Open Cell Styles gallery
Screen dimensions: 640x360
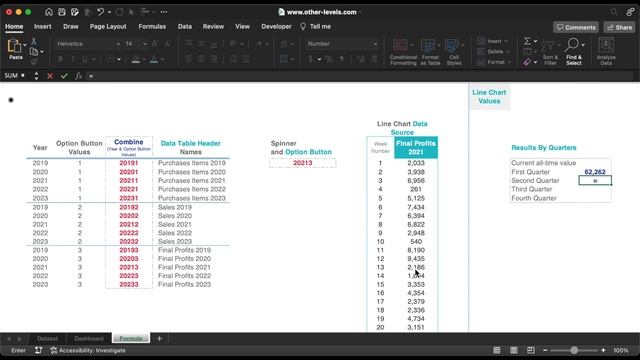click(x=454, y=52)
